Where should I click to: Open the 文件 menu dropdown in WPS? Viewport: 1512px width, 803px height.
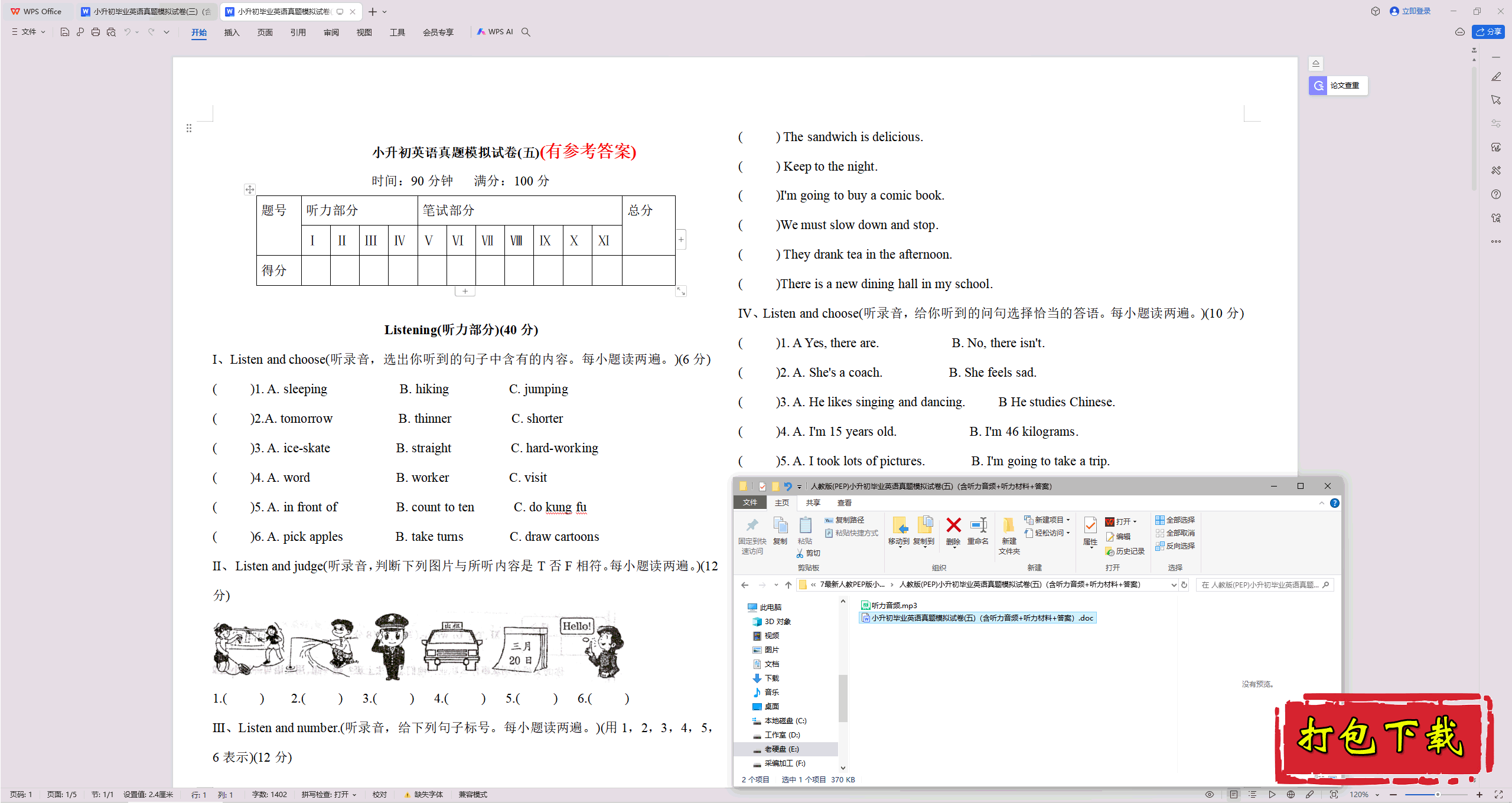tap(28, 32)
